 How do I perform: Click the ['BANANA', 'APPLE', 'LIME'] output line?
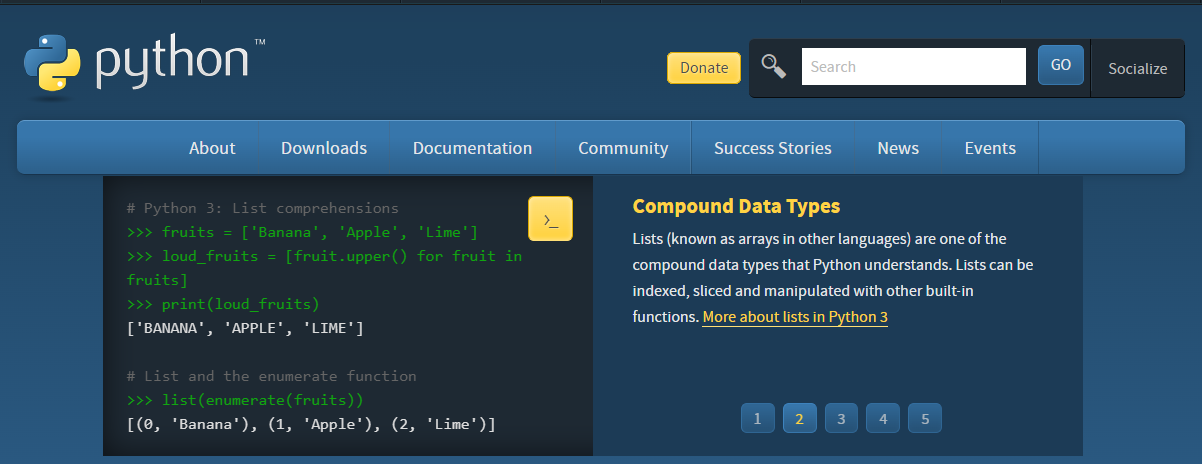(x=245, y=328)
